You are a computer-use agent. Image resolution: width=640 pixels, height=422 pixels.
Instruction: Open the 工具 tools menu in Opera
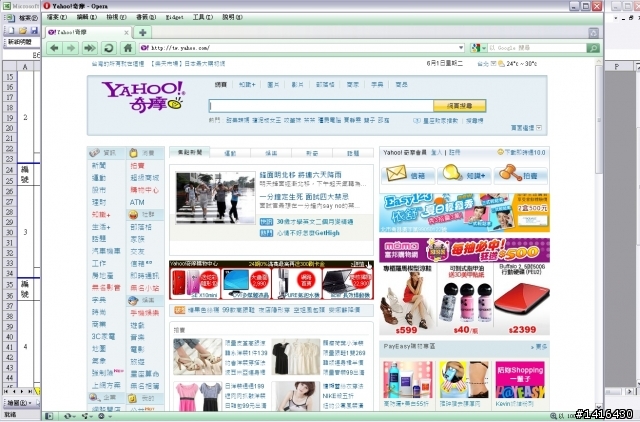[203, 17]
